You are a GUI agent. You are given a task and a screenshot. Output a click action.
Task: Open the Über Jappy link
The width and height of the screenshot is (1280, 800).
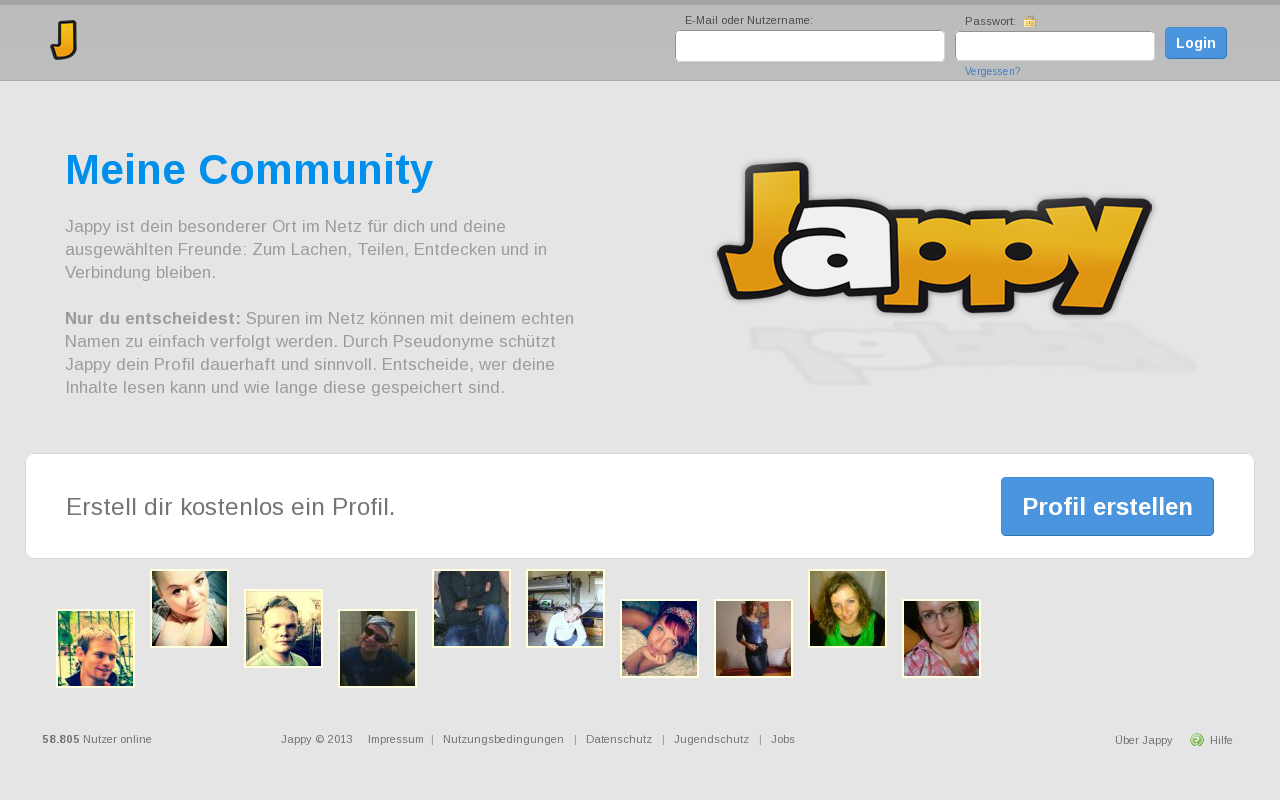[x=1143, y=740]
